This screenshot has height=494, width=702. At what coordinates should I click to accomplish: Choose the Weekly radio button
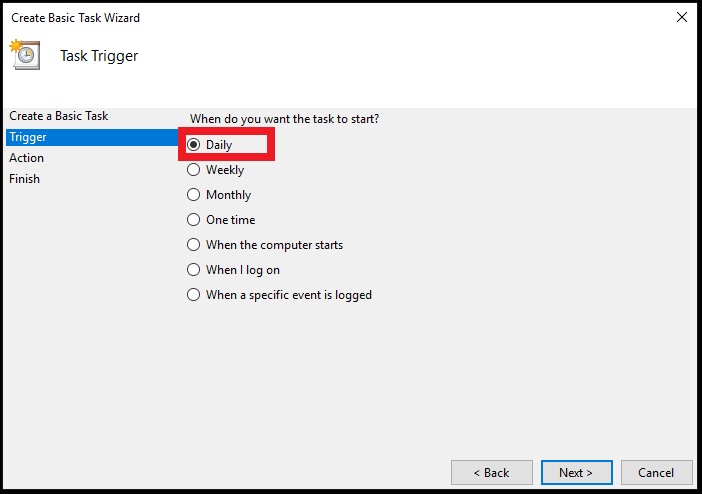pos(194,170)
